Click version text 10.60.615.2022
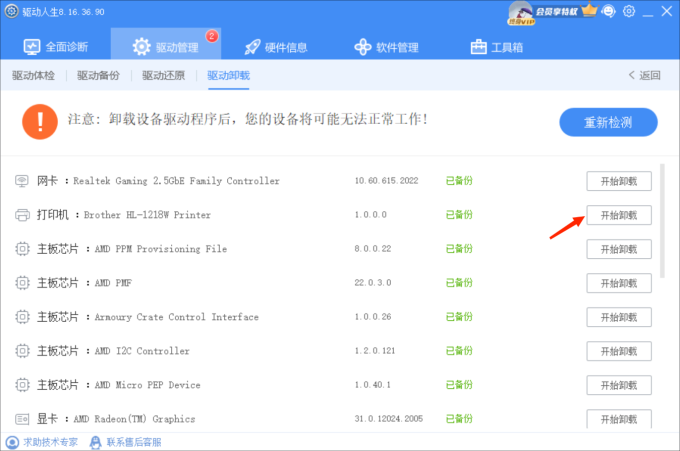 click(386, 181)
